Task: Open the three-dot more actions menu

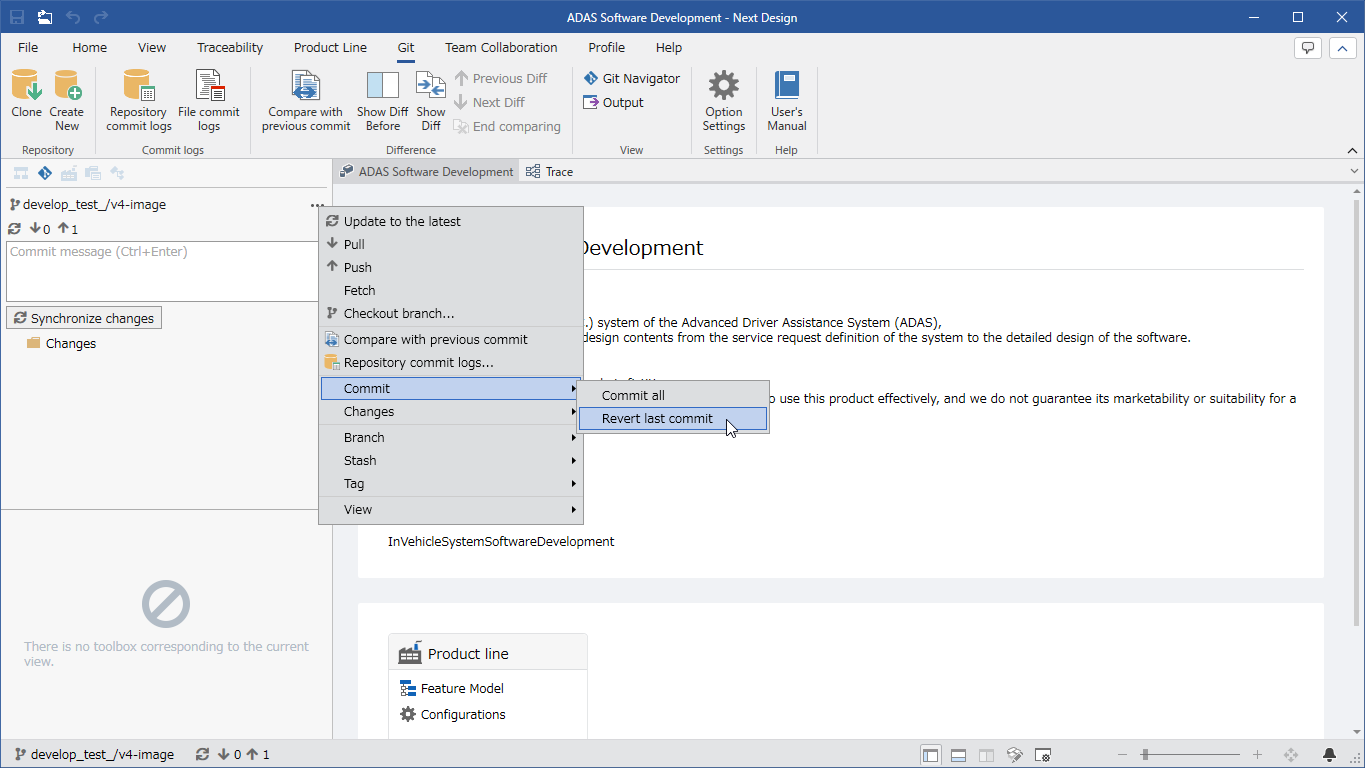Action: (317, 204)
